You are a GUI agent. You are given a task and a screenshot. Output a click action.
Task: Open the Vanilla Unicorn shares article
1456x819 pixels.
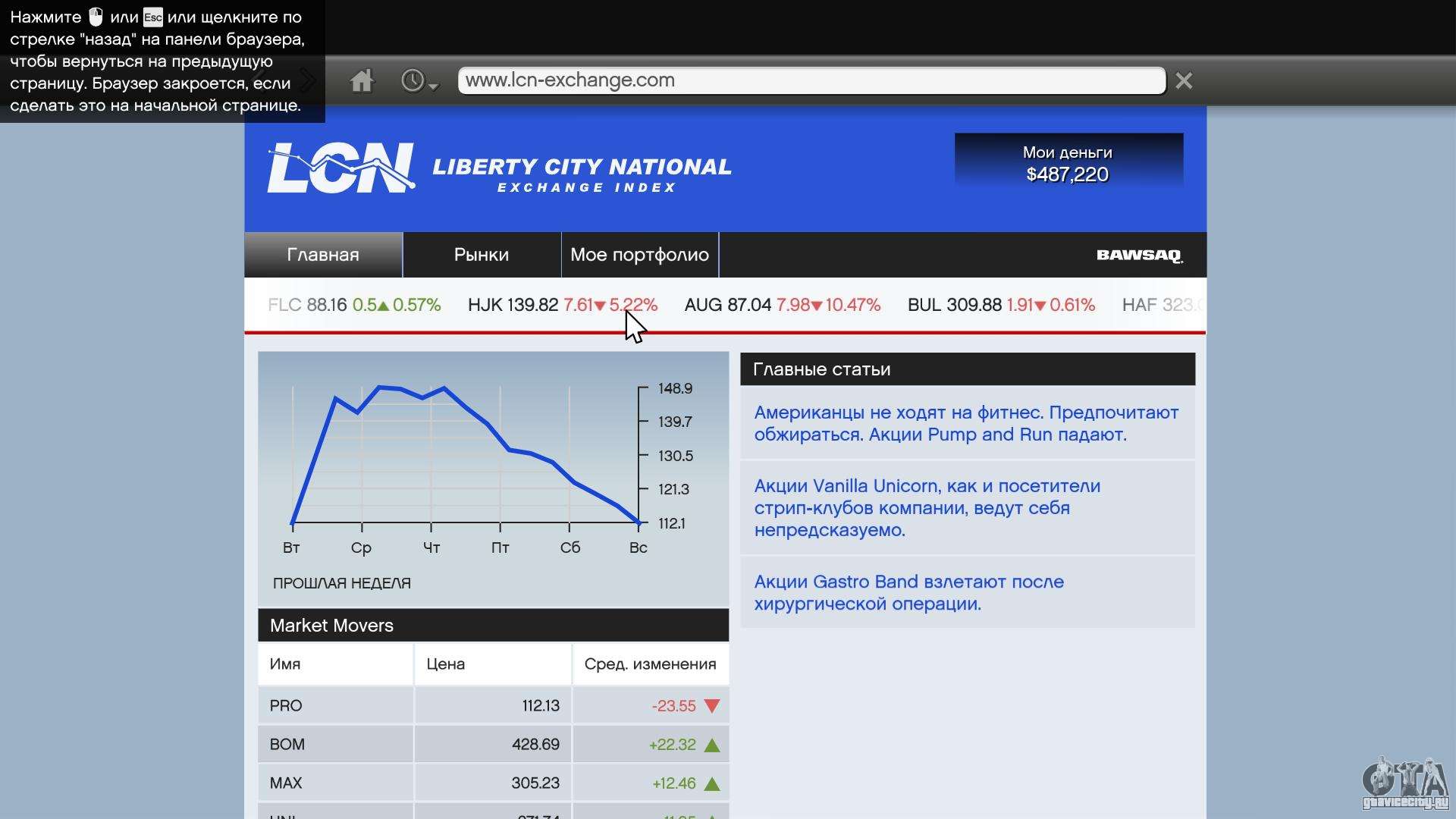pos(967,508)
